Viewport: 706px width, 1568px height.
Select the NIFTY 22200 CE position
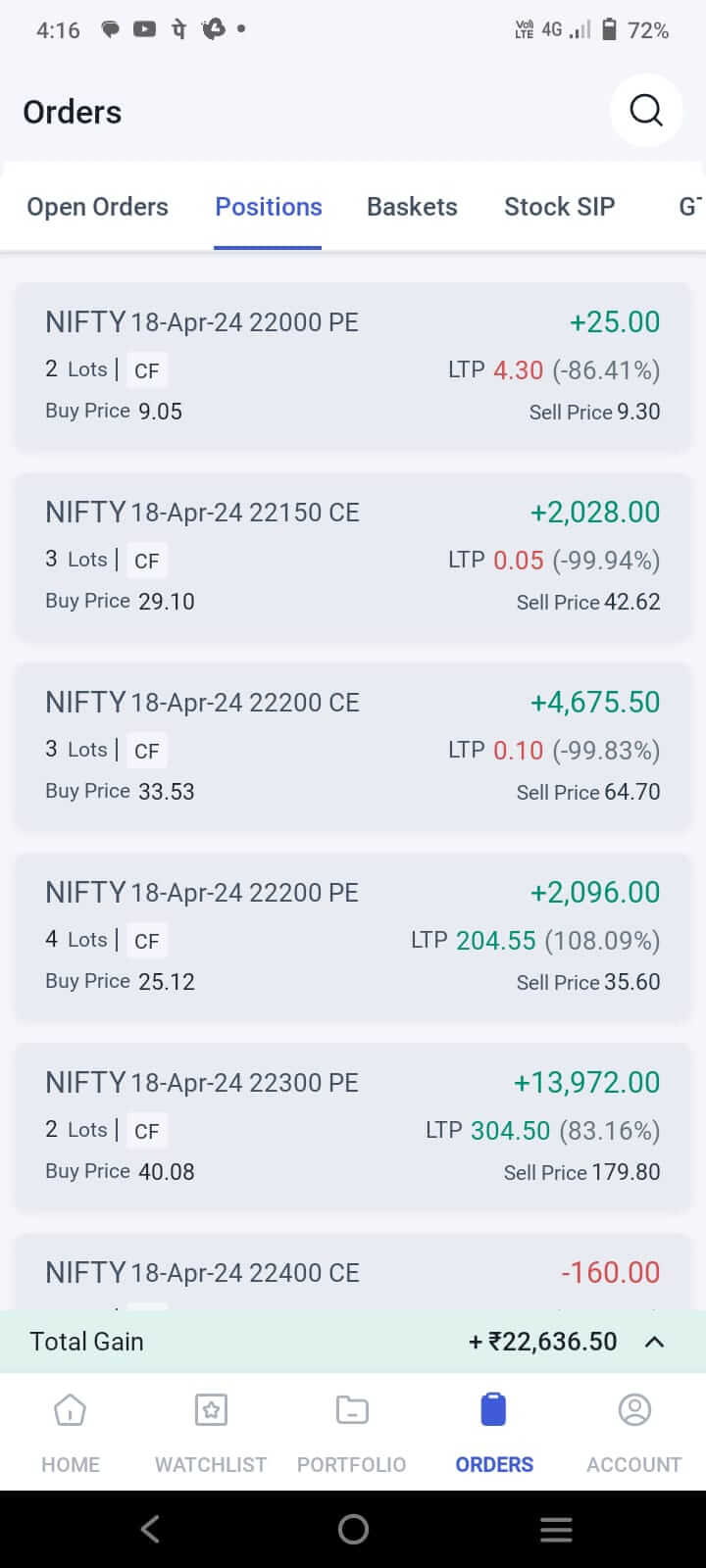click(x=352, y=747)
